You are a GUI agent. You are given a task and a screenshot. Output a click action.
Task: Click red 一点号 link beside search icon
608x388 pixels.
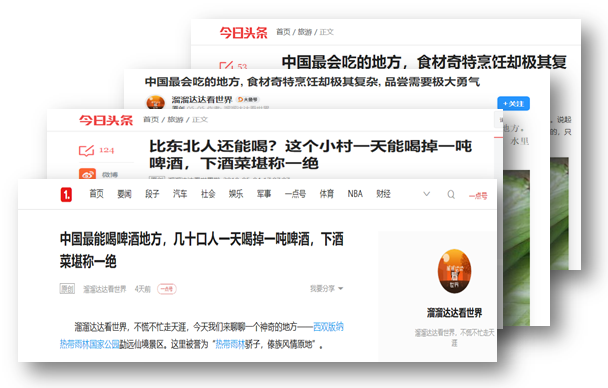coord(478,196)
